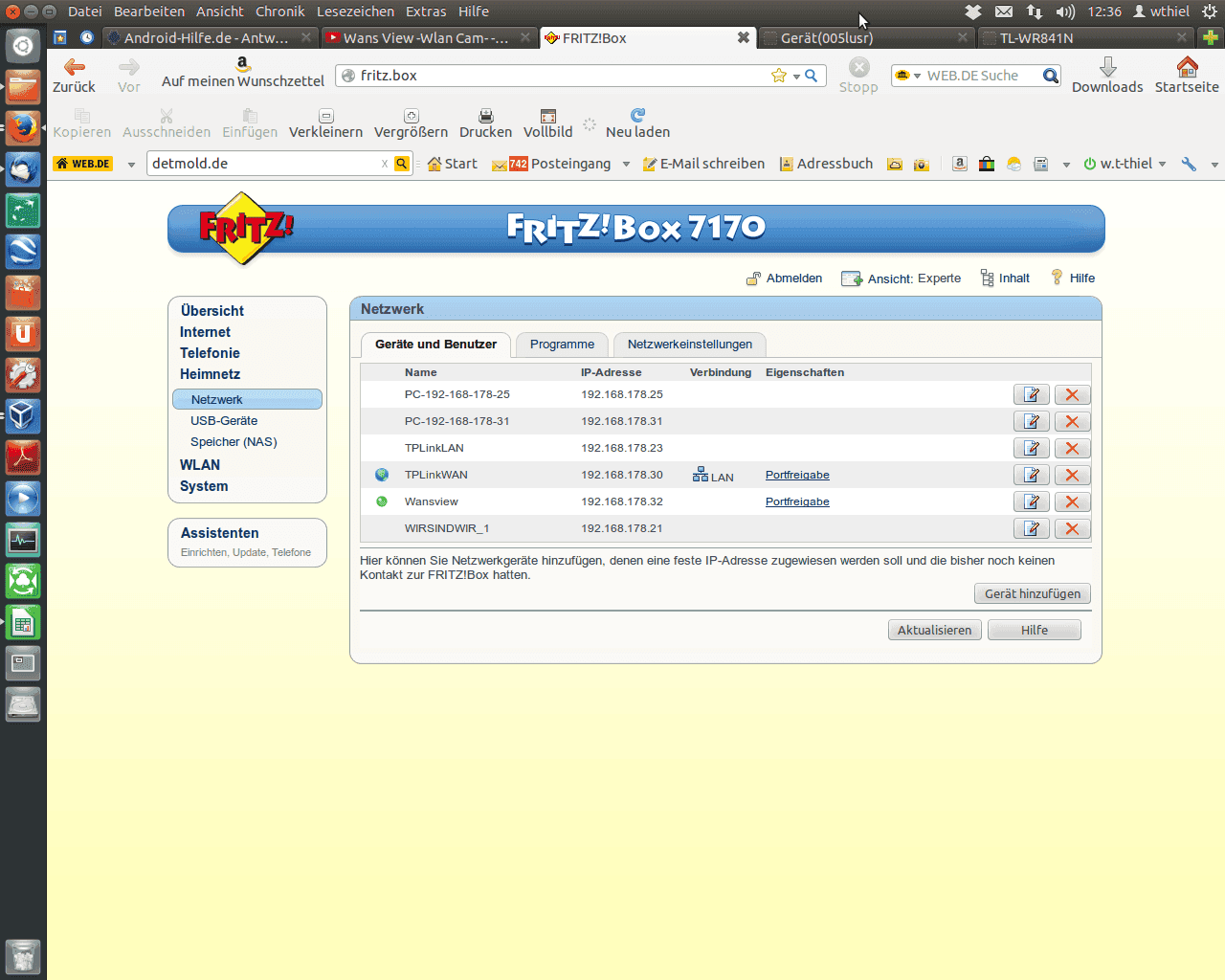Image resolution: width=1225 pixels, height=980 pixels.
Task: Open the WLAN sidebar entry
Action: [x=200, y=465]
